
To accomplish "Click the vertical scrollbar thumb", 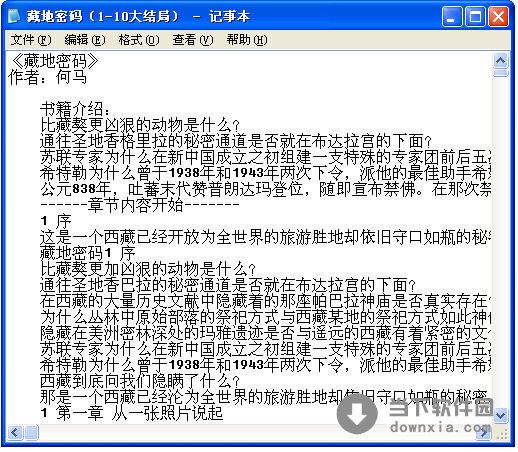I will coord(501,73).
